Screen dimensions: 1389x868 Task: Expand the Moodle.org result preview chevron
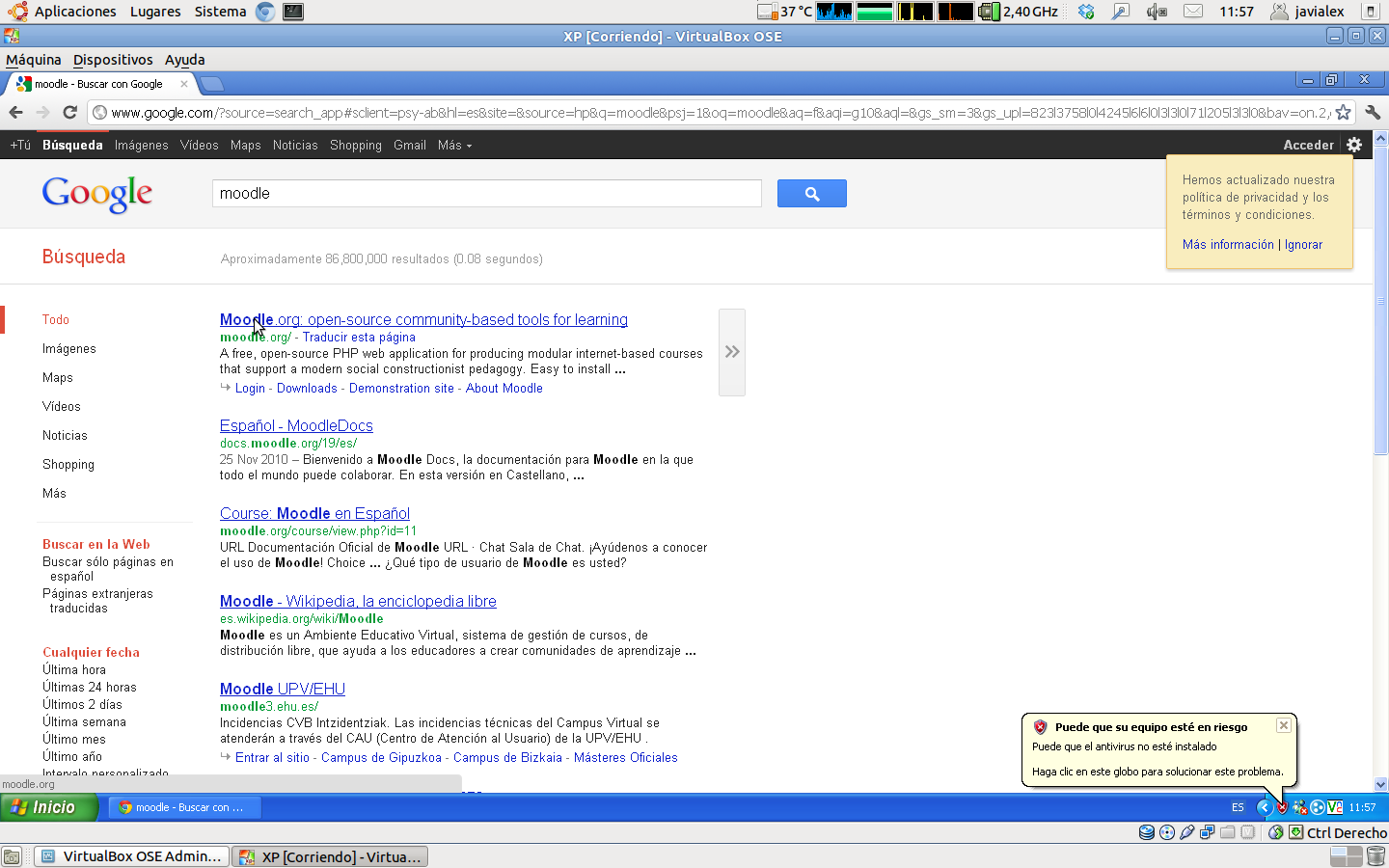(732, 352)
